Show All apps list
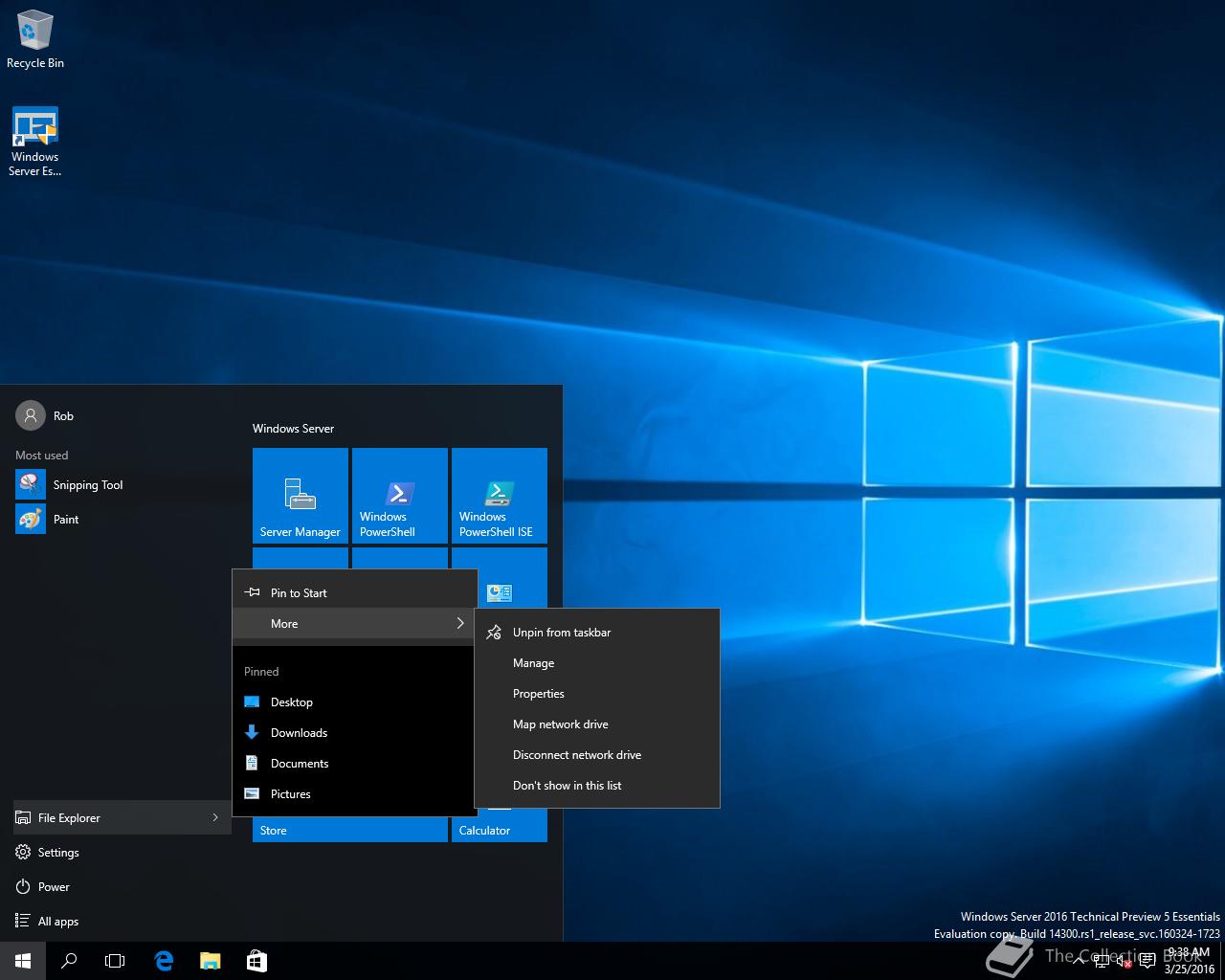The height and width of the screenshot is (980, 1225). [122, 921]
